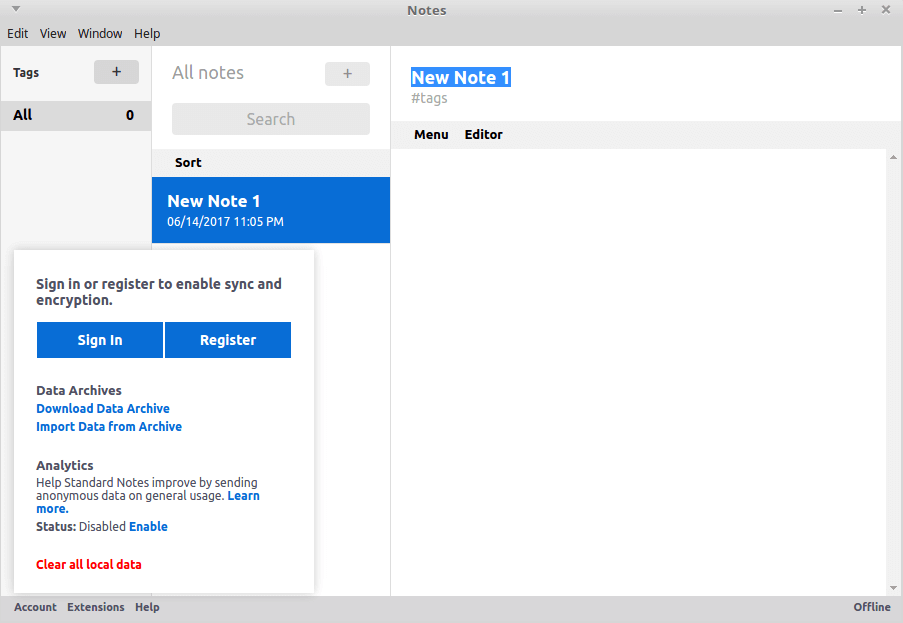Image resolution: width=903 pixels, height=623 pixels.
Task: Focus the Search notes field
Action: click(x=271, y=119)
